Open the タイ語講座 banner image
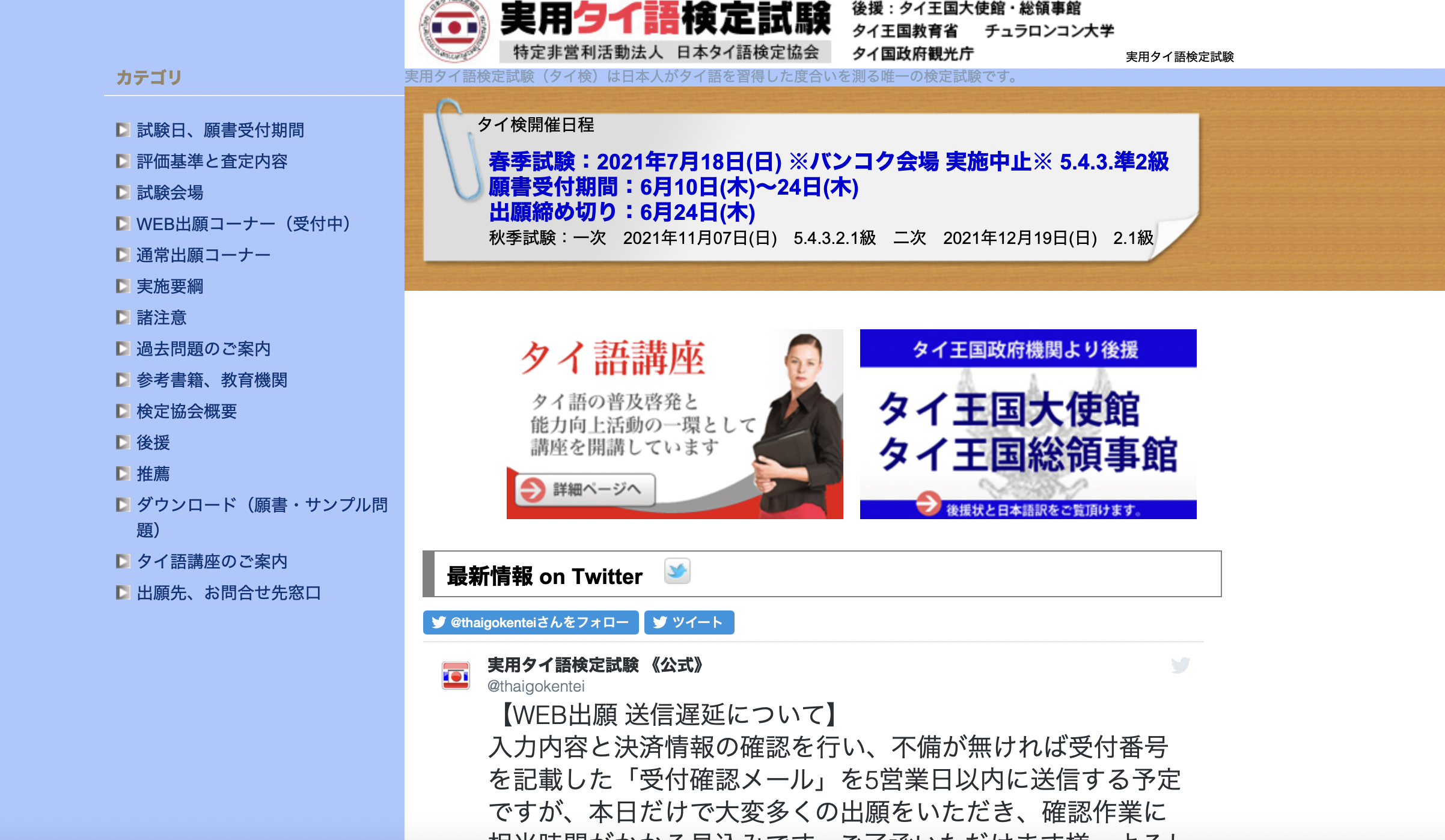 coord(674,424)
